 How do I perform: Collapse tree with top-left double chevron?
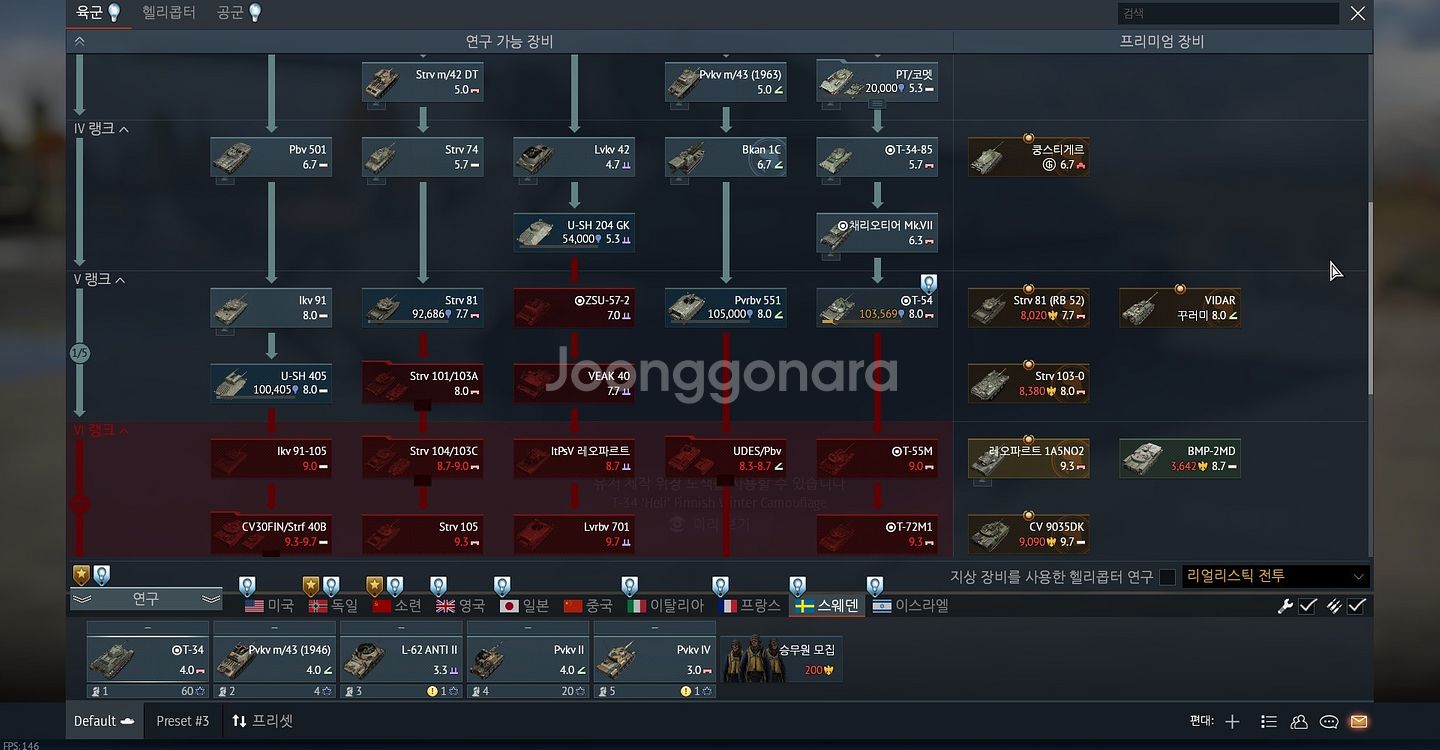tap(79, 41)
